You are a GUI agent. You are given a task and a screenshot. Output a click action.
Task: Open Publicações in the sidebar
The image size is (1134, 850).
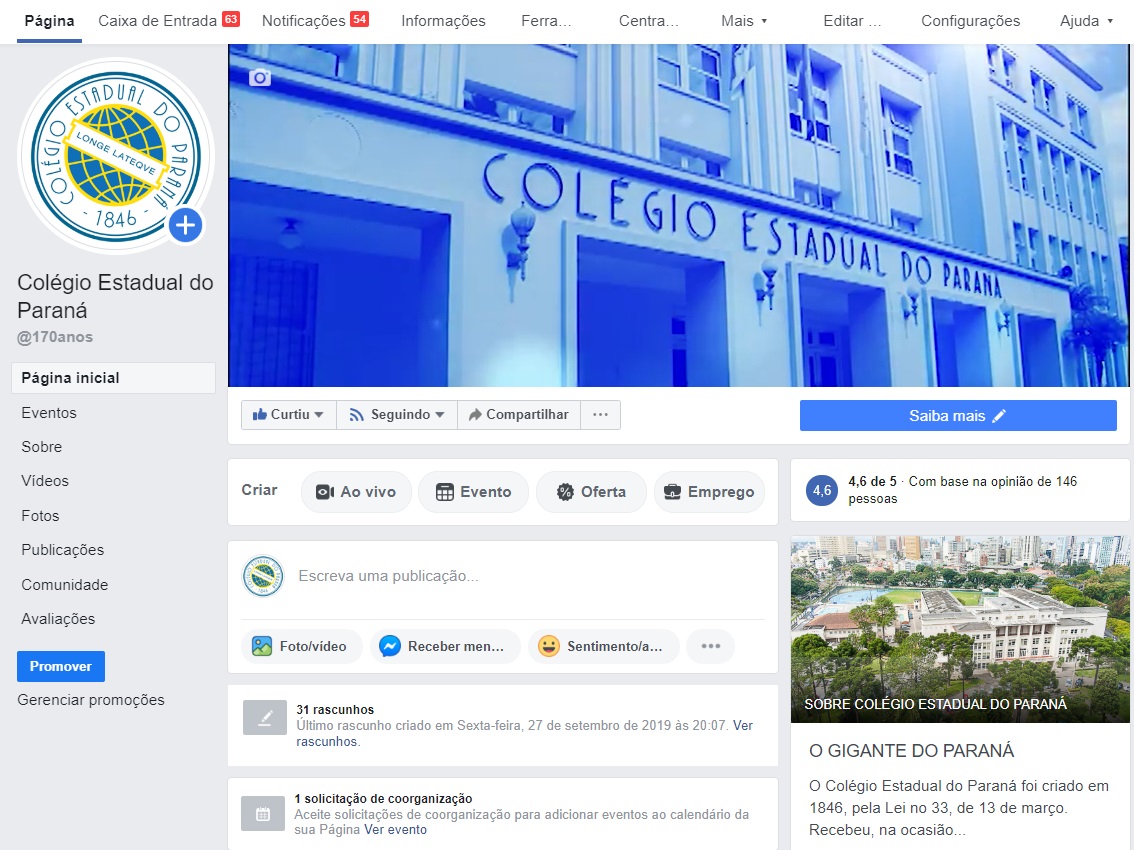(x=62, y=550)
